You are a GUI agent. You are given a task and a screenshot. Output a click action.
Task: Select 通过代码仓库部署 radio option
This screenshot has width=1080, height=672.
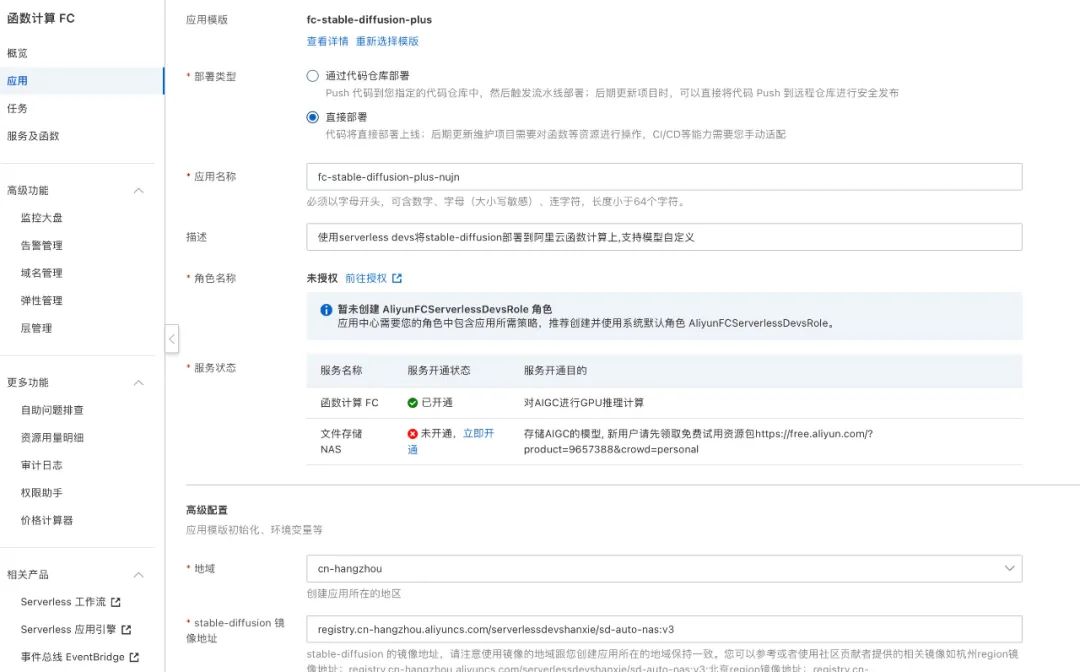click(313, 76)
